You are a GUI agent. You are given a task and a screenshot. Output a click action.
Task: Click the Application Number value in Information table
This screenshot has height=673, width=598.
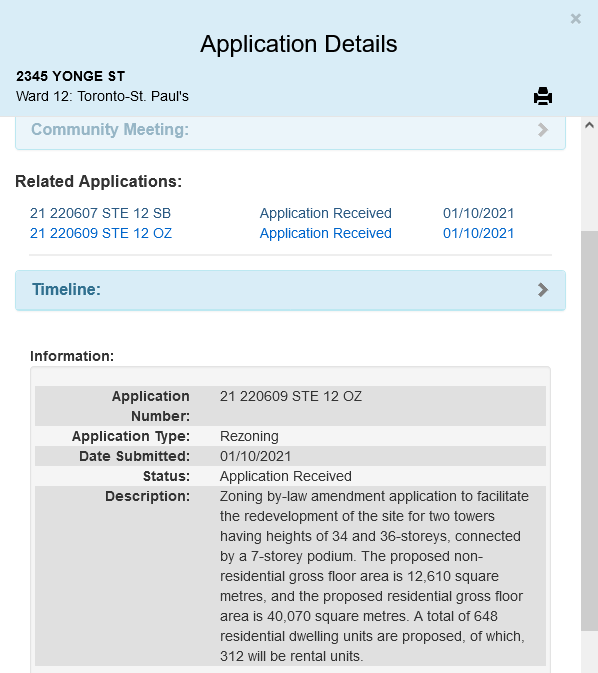[x=291, y=396]
